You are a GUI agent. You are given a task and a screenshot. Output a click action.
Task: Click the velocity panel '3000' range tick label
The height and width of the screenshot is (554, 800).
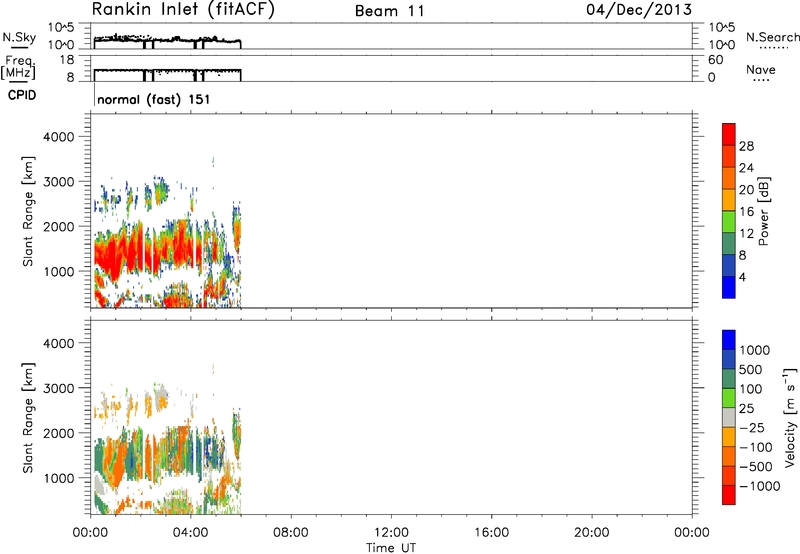point(59,388)
